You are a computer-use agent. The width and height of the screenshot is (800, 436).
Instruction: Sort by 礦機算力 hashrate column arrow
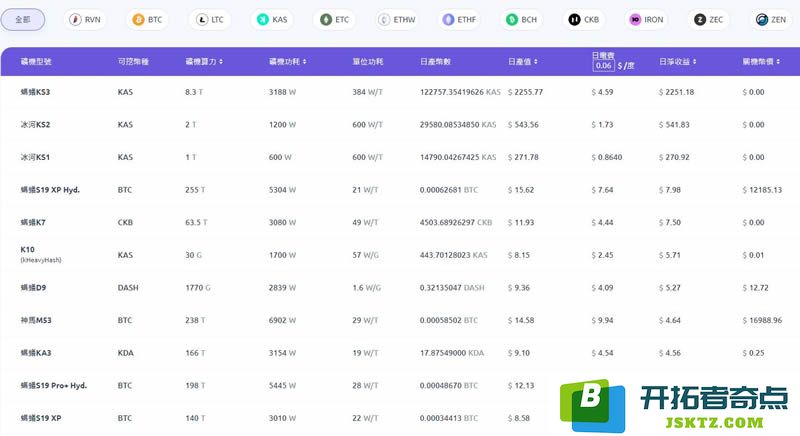221,62
